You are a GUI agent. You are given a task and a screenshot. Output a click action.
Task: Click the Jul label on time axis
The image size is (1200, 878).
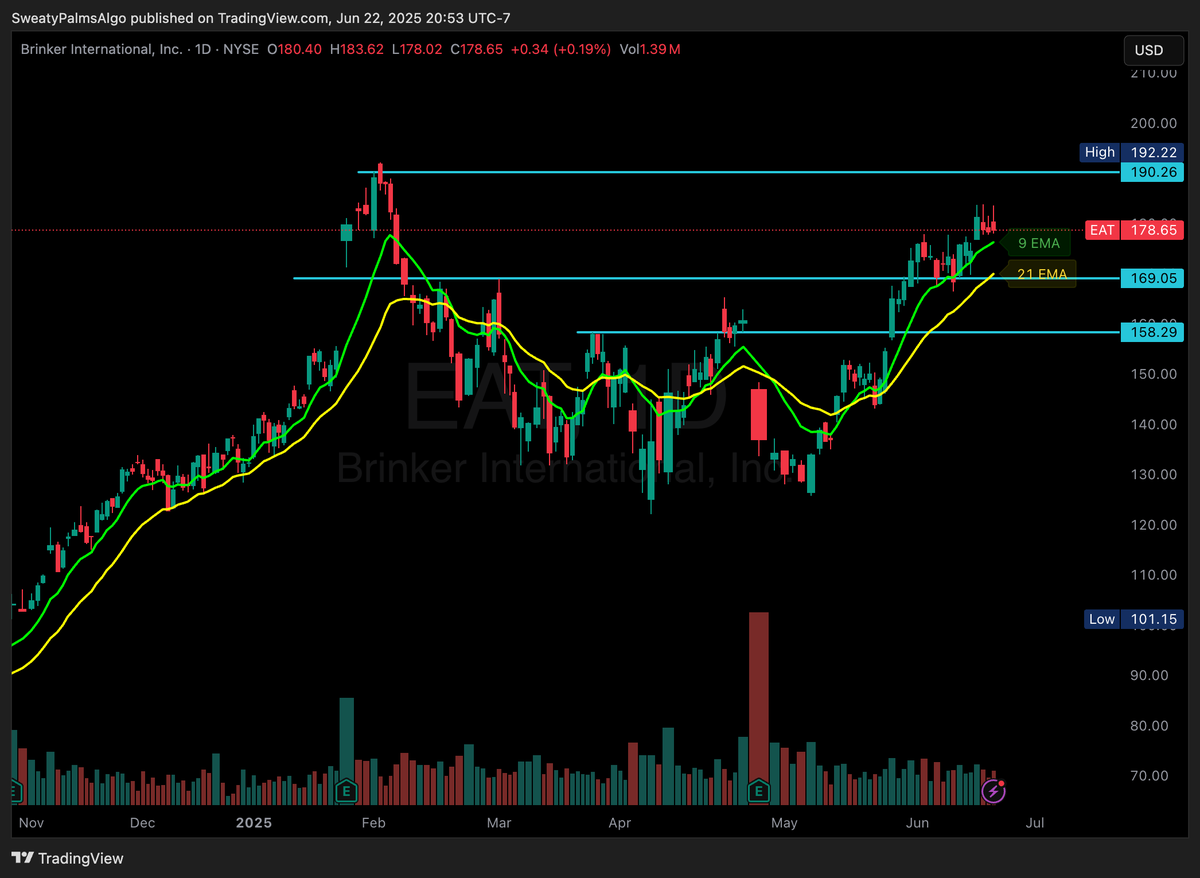1035,823
